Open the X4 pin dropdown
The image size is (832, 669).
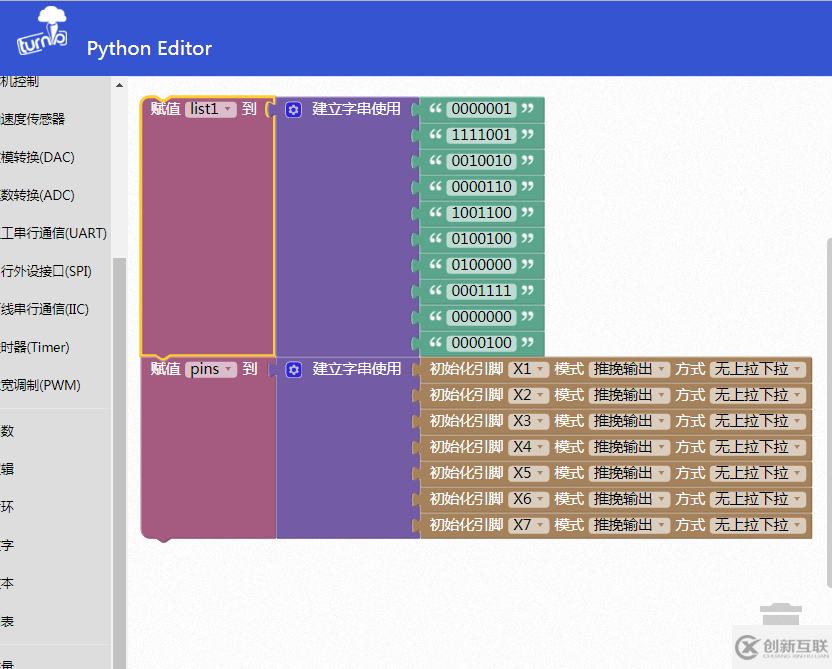click(529, 447)
